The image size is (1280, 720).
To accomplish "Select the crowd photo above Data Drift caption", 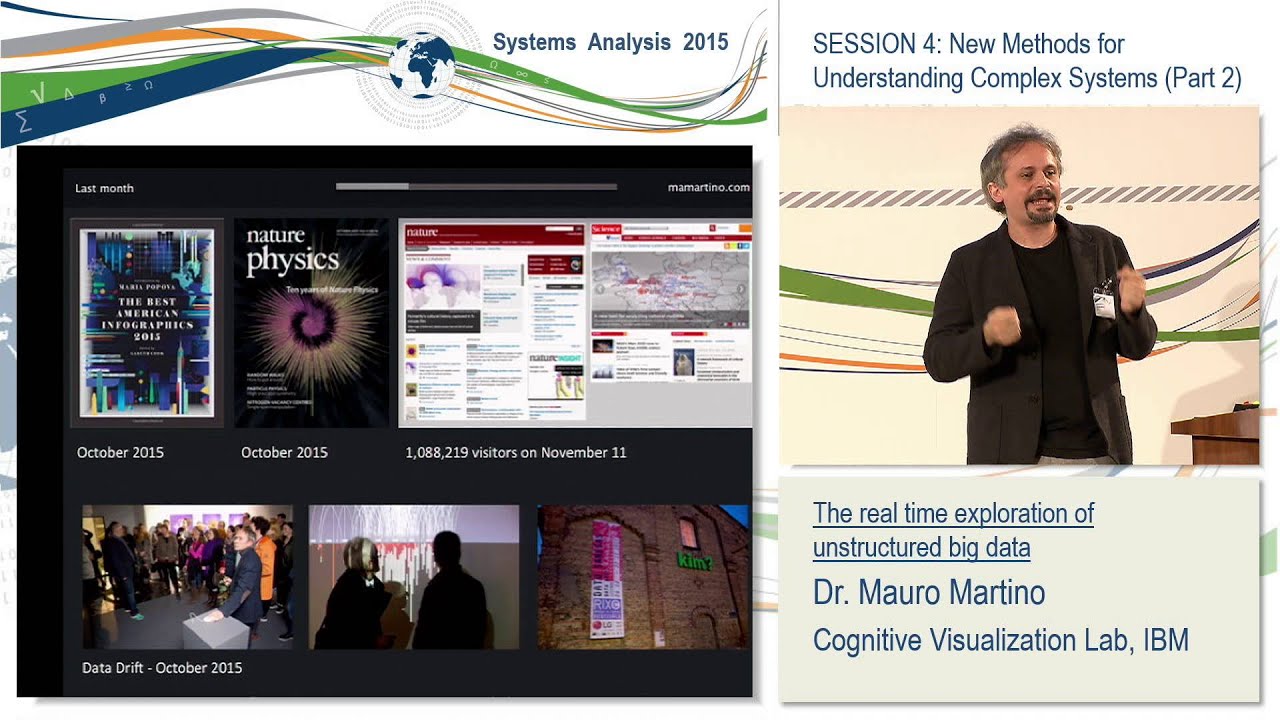I will pyautogui.click(x=188, y=577).
